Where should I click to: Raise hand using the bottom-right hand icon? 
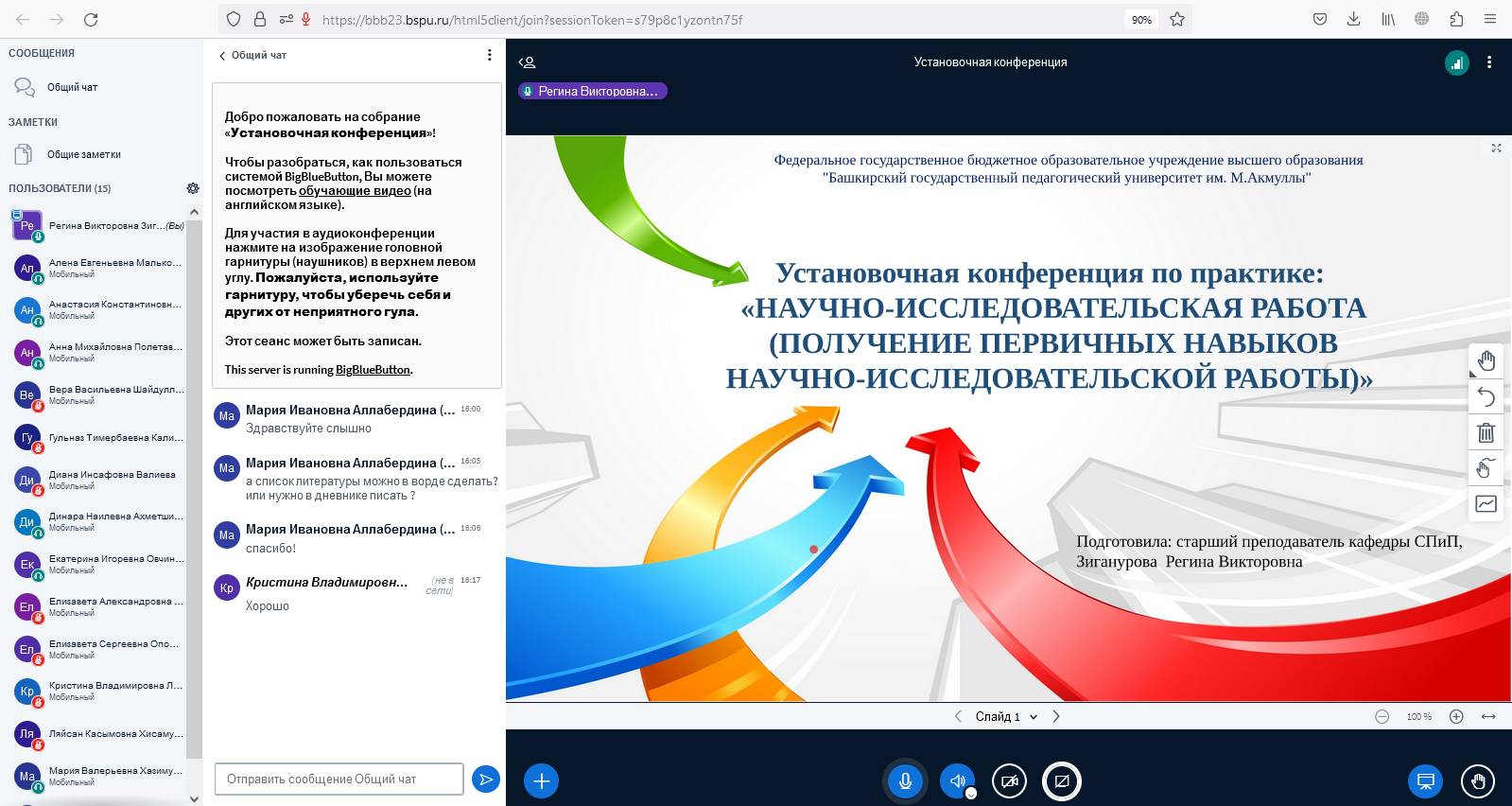[1478, 780]
